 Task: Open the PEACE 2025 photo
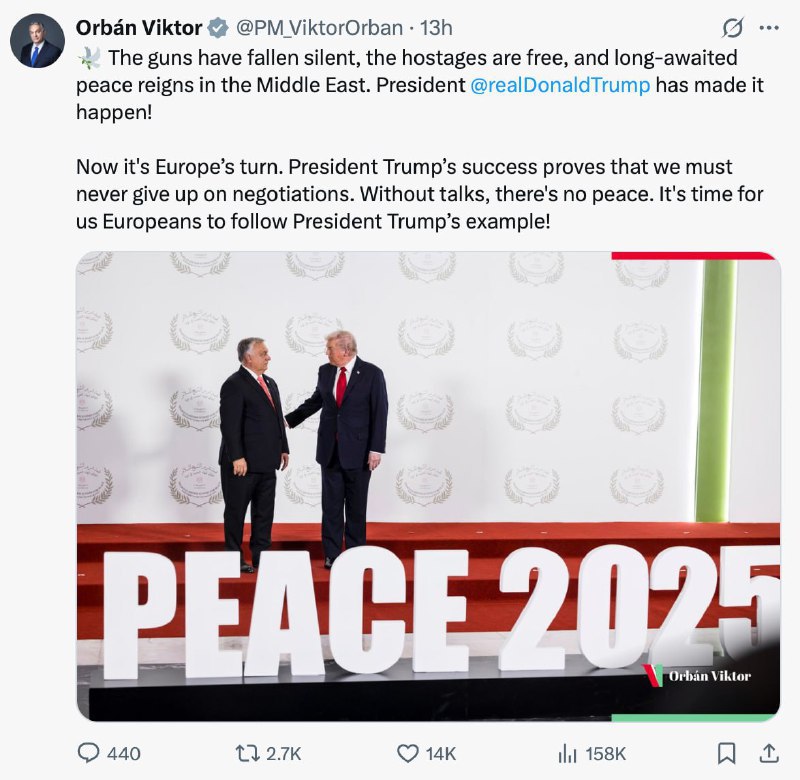[x=428, y=485]
